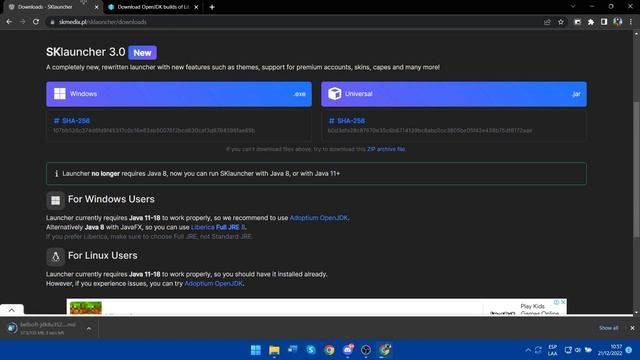
Task: Open the Adoptium OpenJDK link for Windows users
Action: [319, 218]
